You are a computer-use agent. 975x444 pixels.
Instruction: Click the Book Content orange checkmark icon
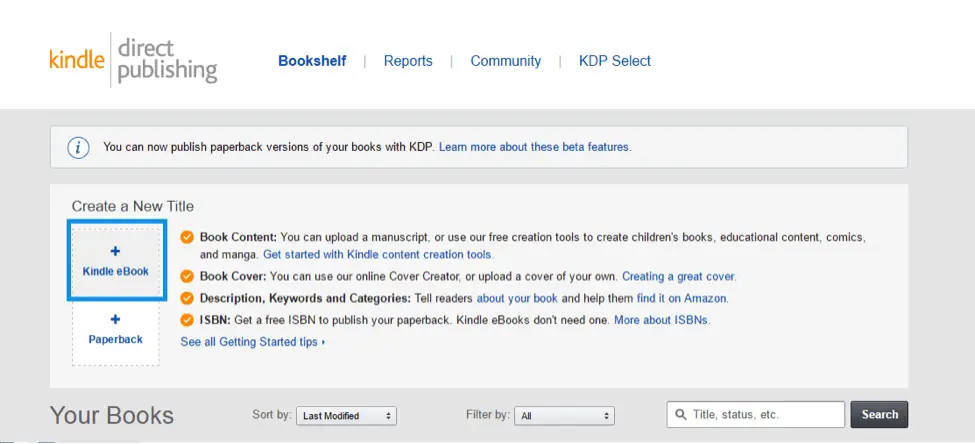tap(187, 238)
